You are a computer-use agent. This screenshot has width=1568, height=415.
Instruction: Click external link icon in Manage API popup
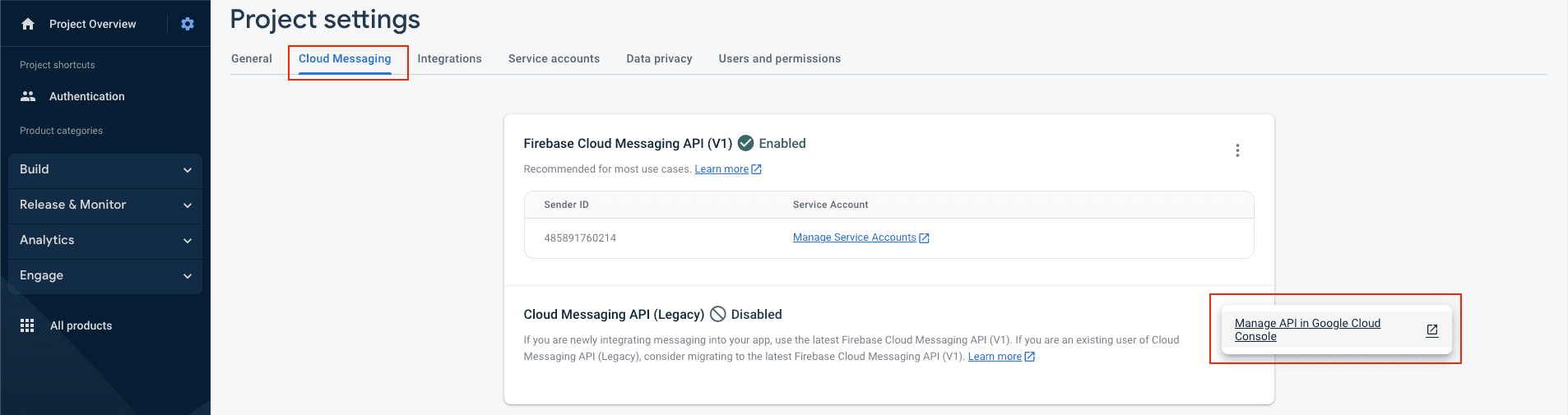tap(1432, 330)
